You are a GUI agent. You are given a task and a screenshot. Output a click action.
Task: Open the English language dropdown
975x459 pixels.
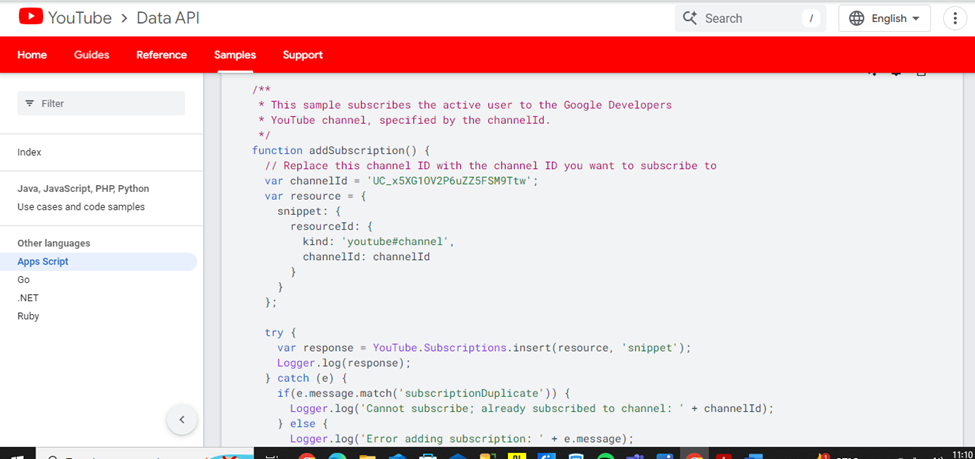point(884,19)
